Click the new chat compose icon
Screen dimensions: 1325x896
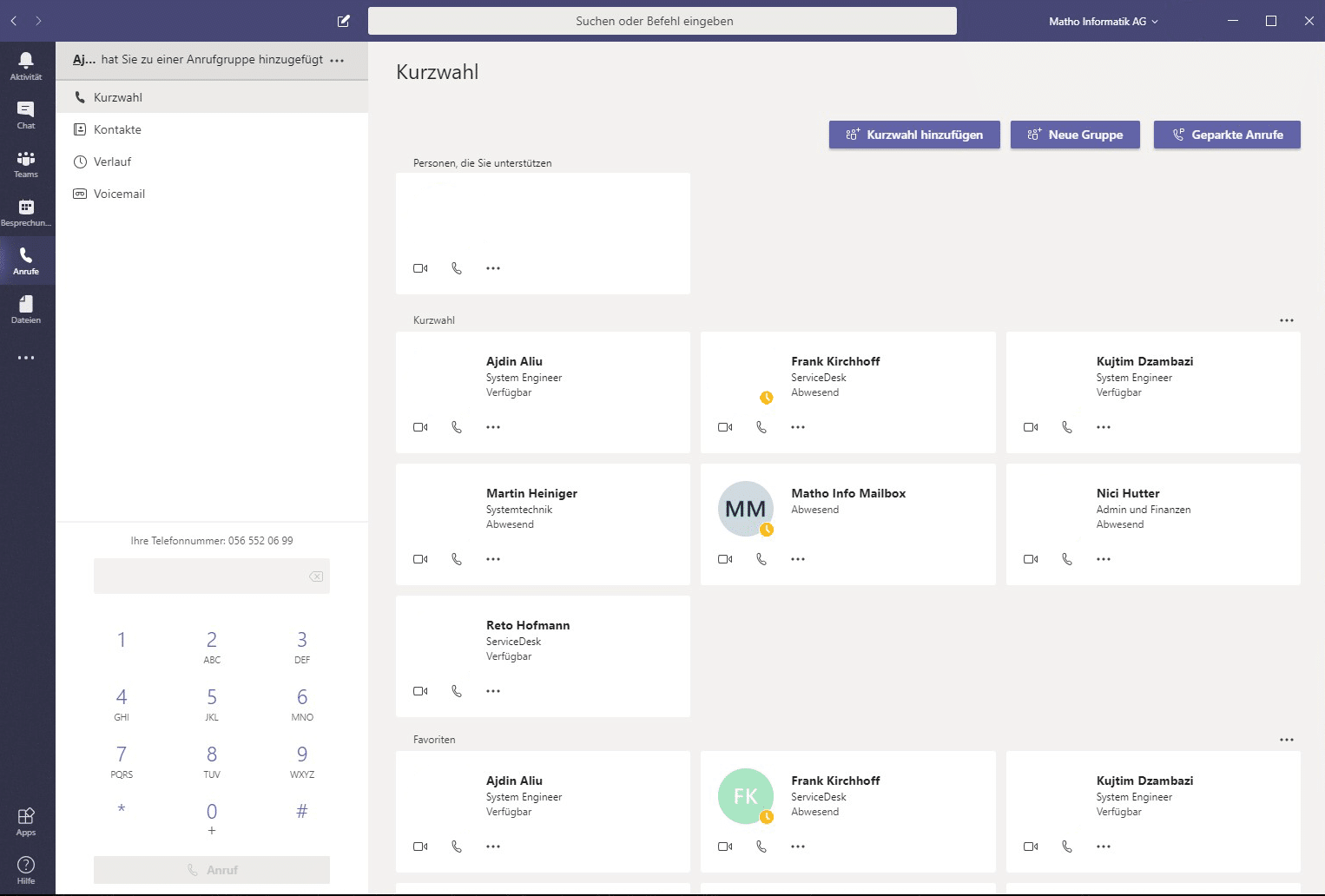[x=344, y=21]
